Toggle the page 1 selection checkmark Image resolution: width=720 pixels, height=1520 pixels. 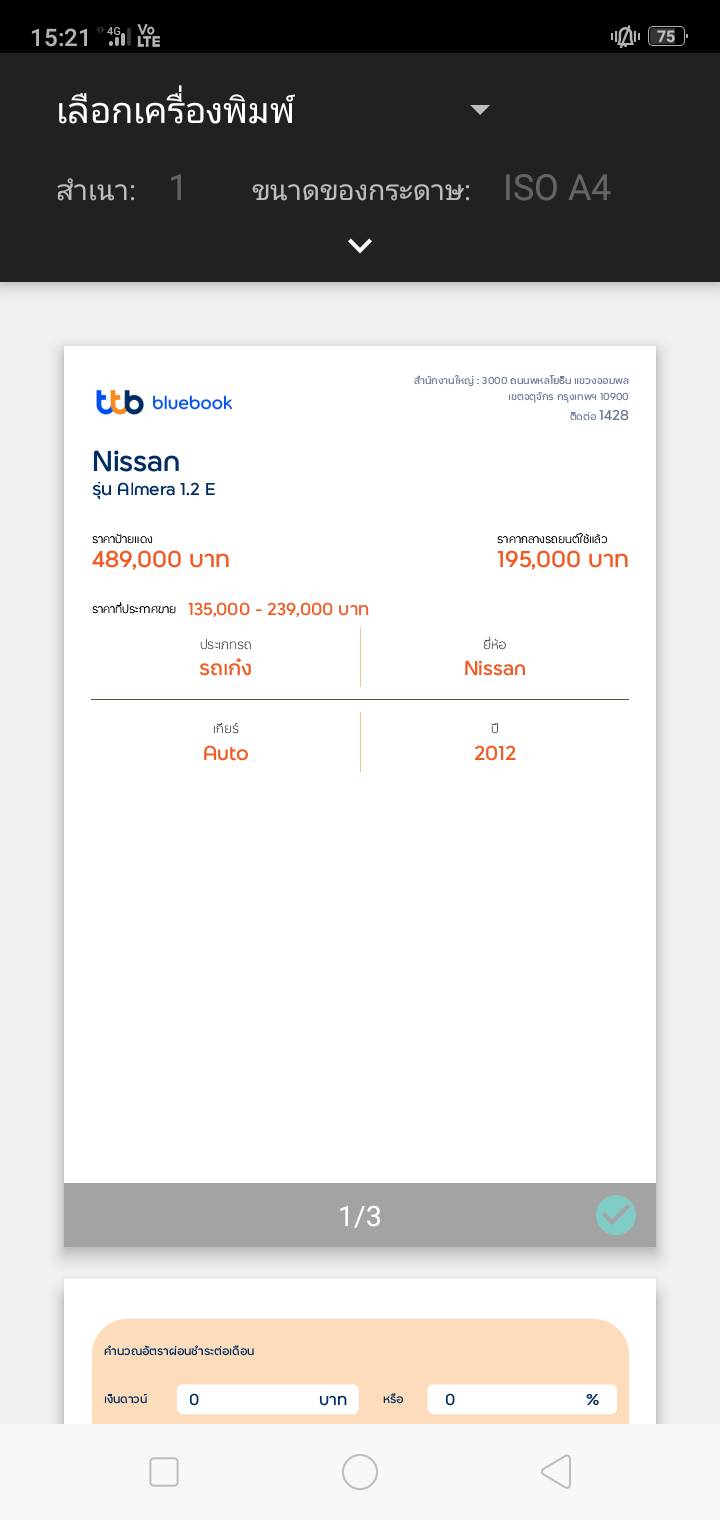(x=615, y=1215)
